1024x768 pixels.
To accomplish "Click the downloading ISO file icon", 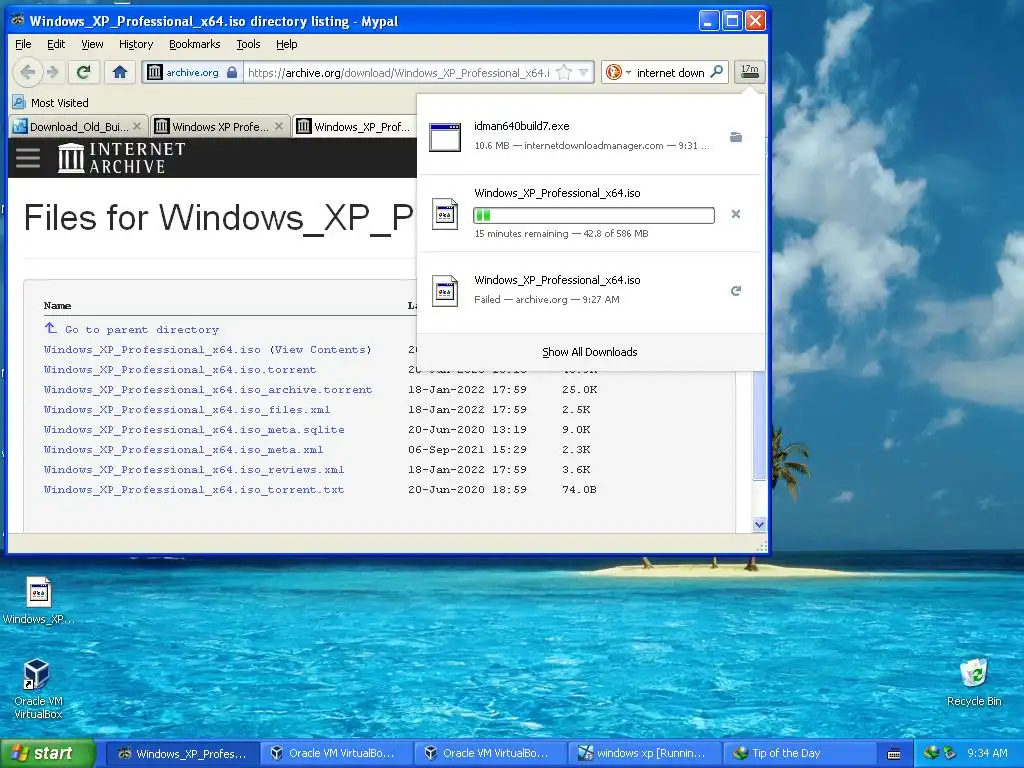I will (x=445, y=214).
